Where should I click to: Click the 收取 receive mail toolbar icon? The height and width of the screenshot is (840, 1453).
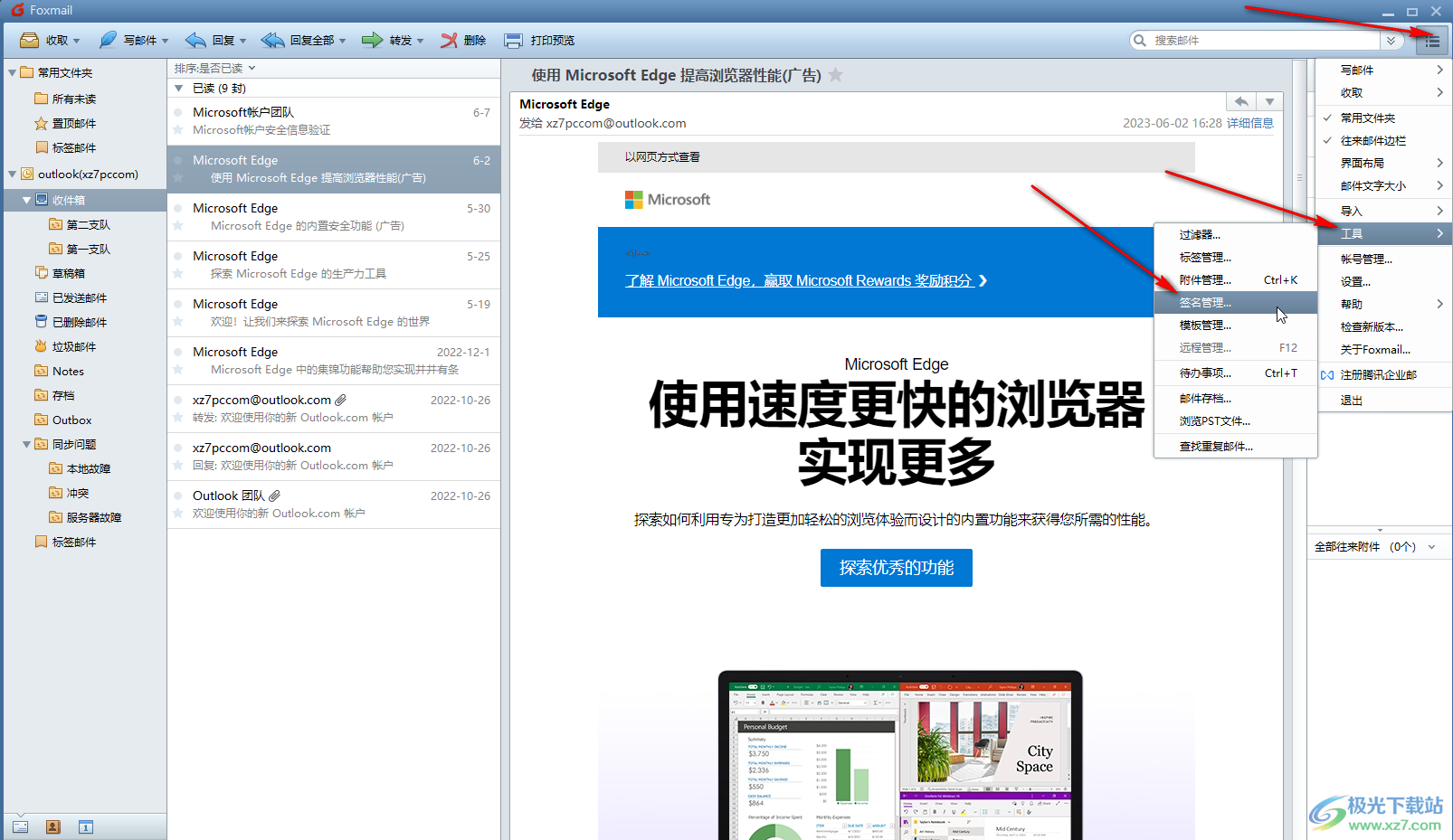[x=29, y=40]
